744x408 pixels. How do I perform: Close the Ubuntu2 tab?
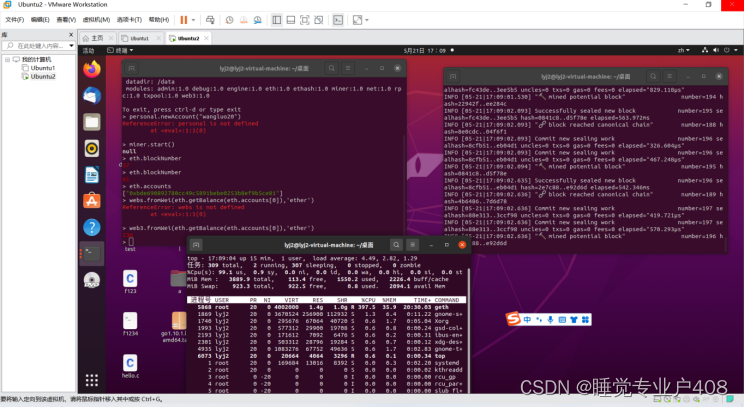tap(206, 38)
